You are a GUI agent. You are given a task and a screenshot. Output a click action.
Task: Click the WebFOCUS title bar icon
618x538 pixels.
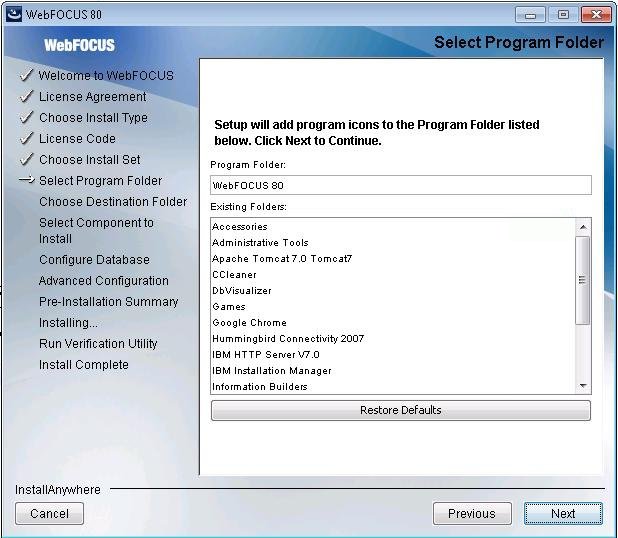(14, 14)
